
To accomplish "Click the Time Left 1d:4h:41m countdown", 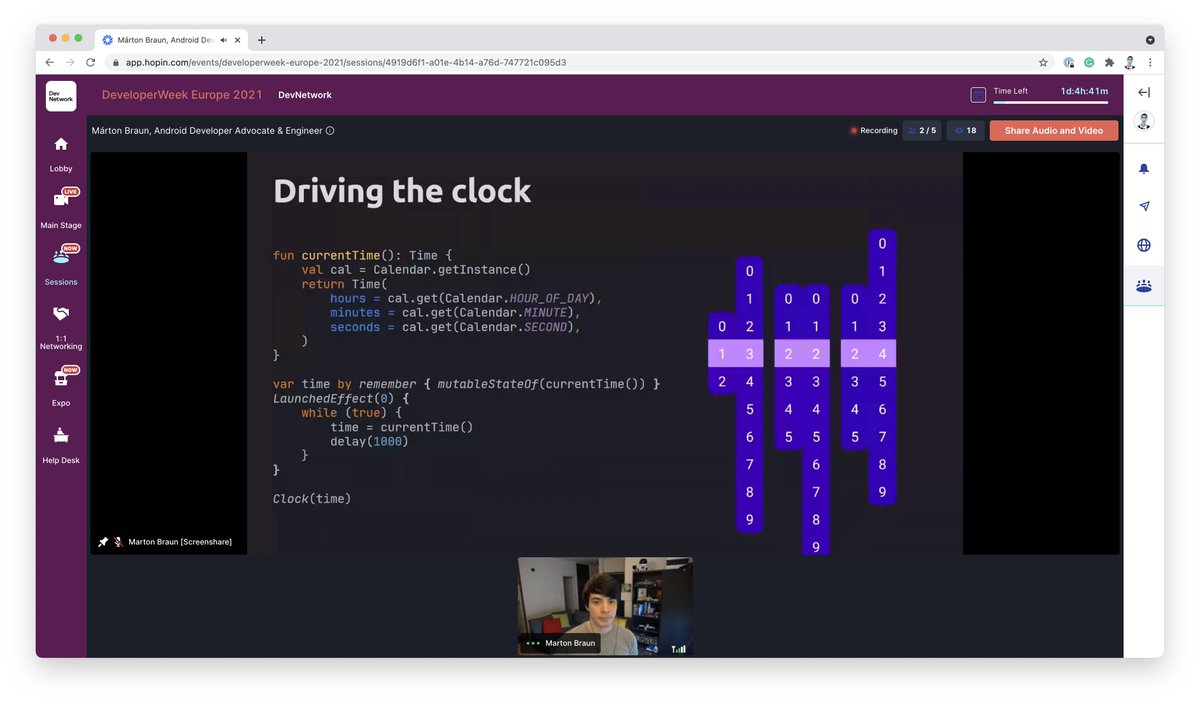I will click(x=1085, y=91).
